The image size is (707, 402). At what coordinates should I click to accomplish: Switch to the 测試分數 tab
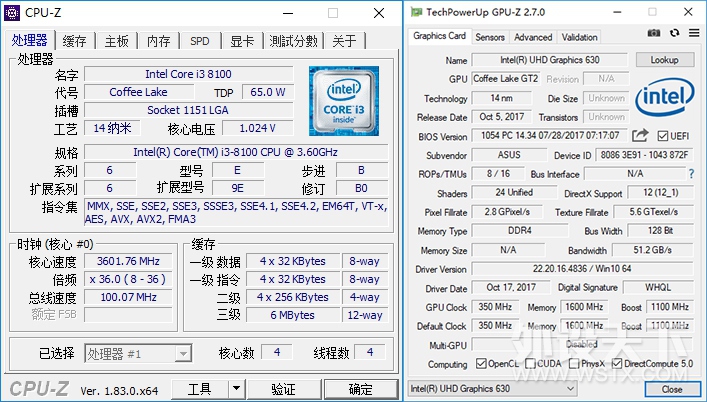point(294,41)
